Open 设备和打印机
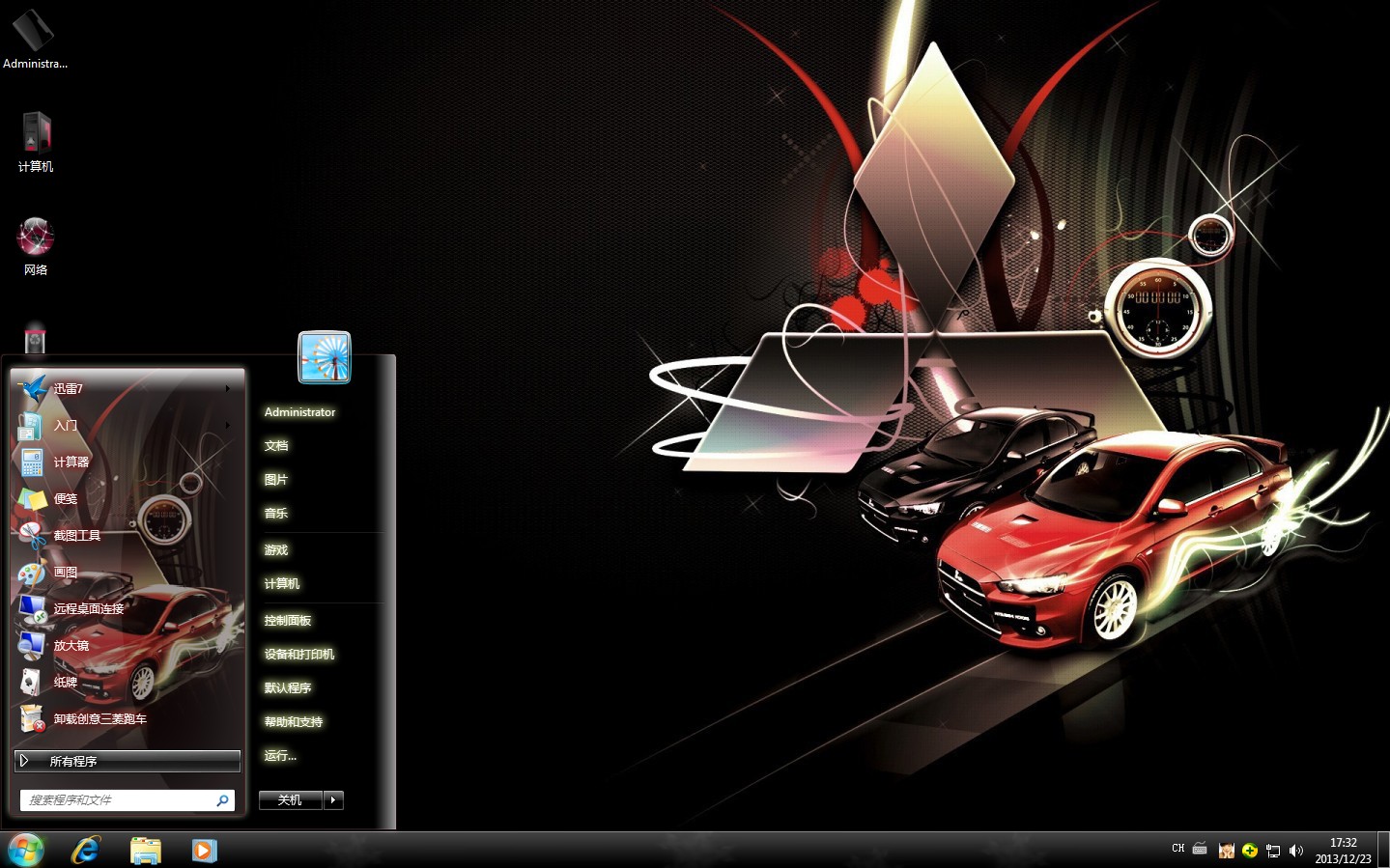 click(299, 655)
